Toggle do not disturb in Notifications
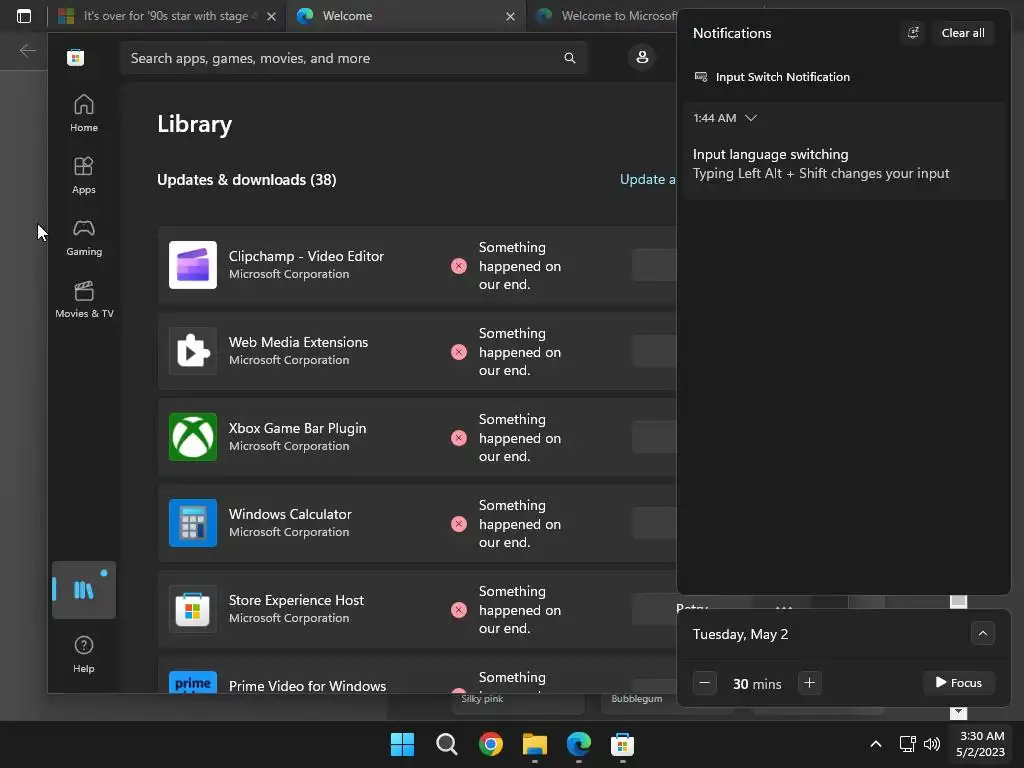Viewport: 1024px width, 768px height. pyautogui.click(x=913, y=33)
